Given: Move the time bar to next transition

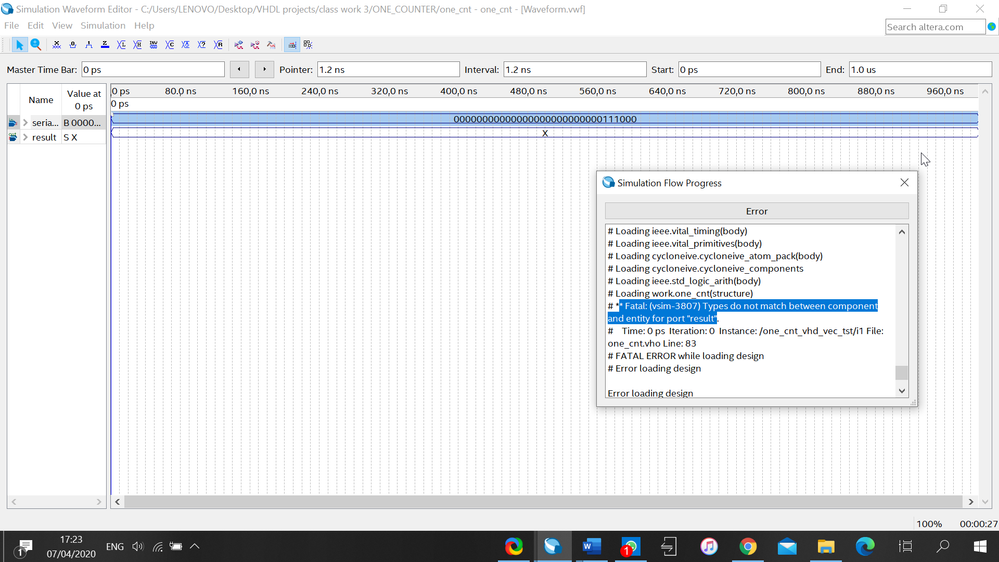Looking at the screenshot, I should [x=264, y=70].
